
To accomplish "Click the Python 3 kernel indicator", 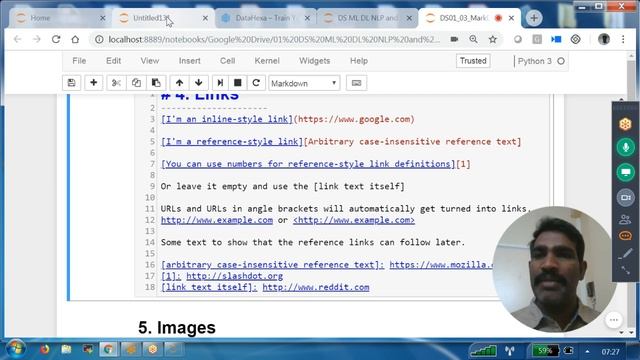I will pyautogui.click(x=541, y=61).
